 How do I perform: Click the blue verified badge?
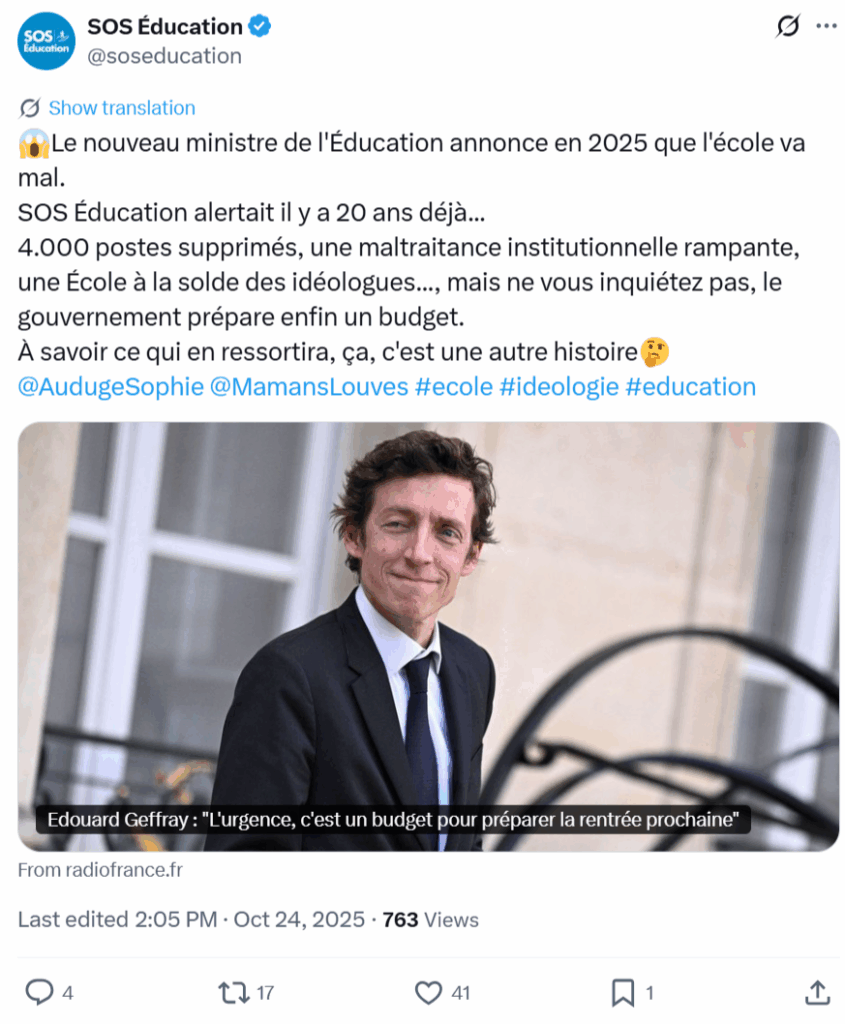click(260, 27)
